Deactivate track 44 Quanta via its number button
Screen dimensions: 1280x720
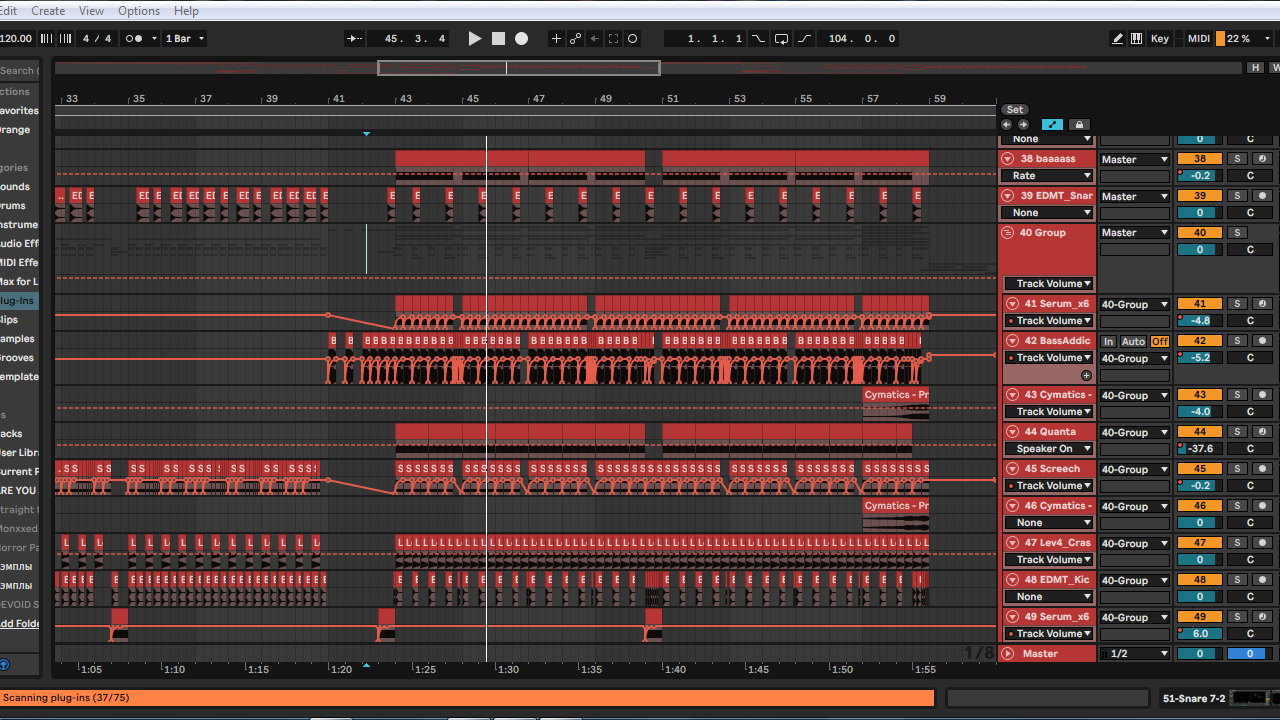[1200, 432]
